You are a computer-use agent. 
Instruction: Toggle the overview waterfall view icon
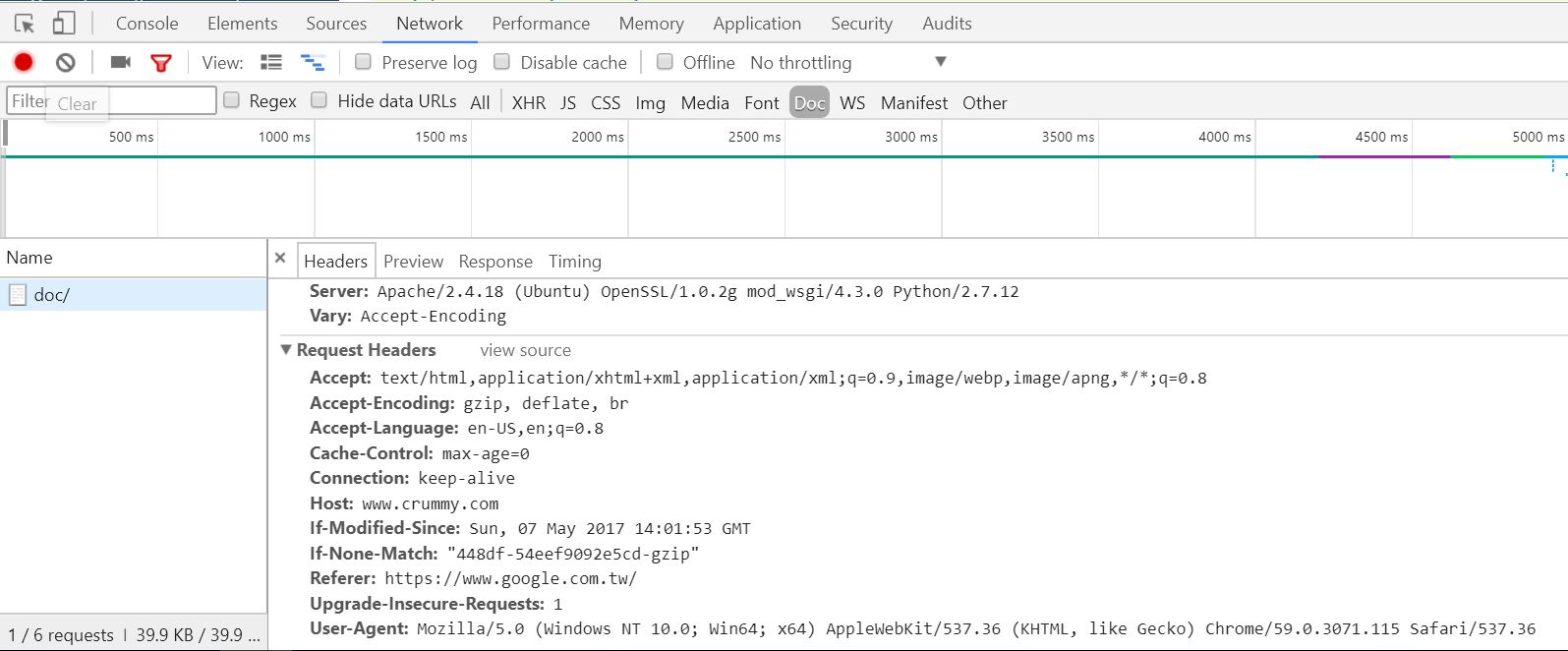pos(313,63)
